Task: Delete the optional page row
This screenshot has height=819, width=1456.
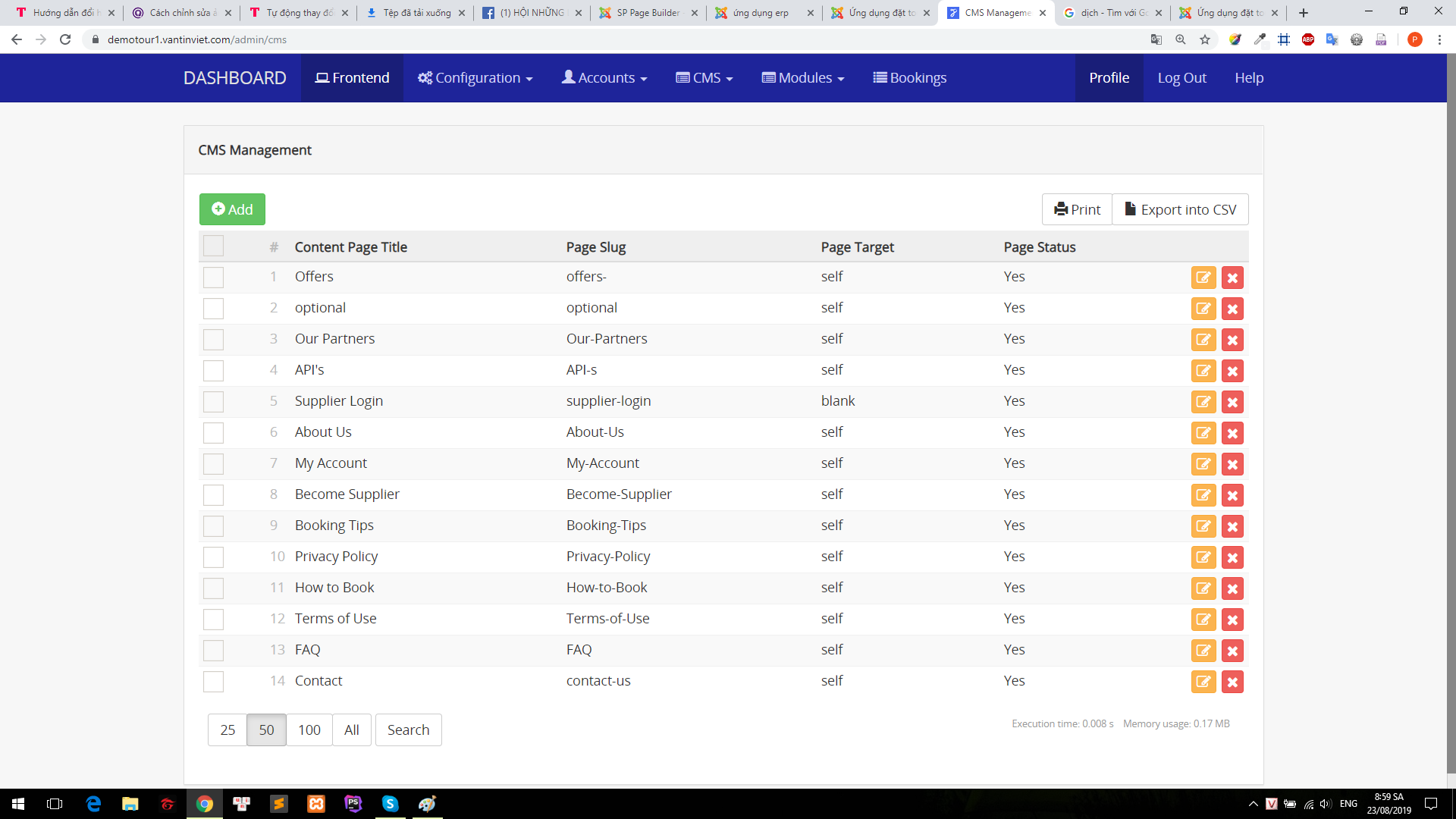Action: click(x=1232, y=309)
